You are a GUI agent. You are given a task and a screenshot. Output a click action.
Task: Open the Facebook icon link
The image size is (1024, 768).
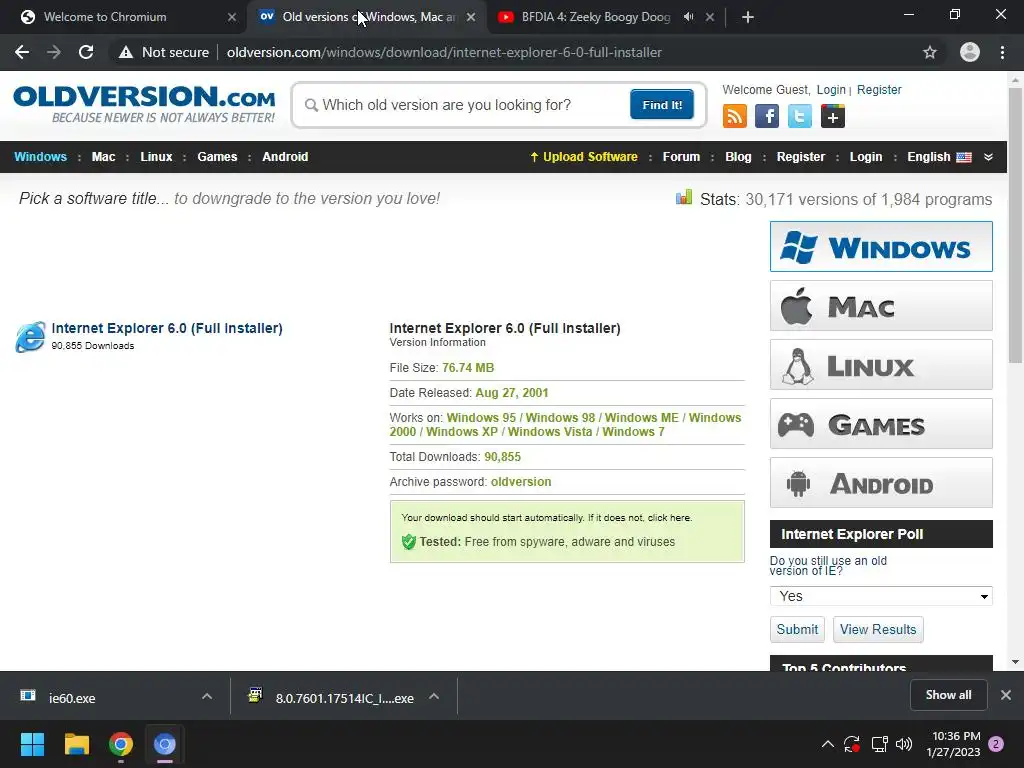point(767,116)
